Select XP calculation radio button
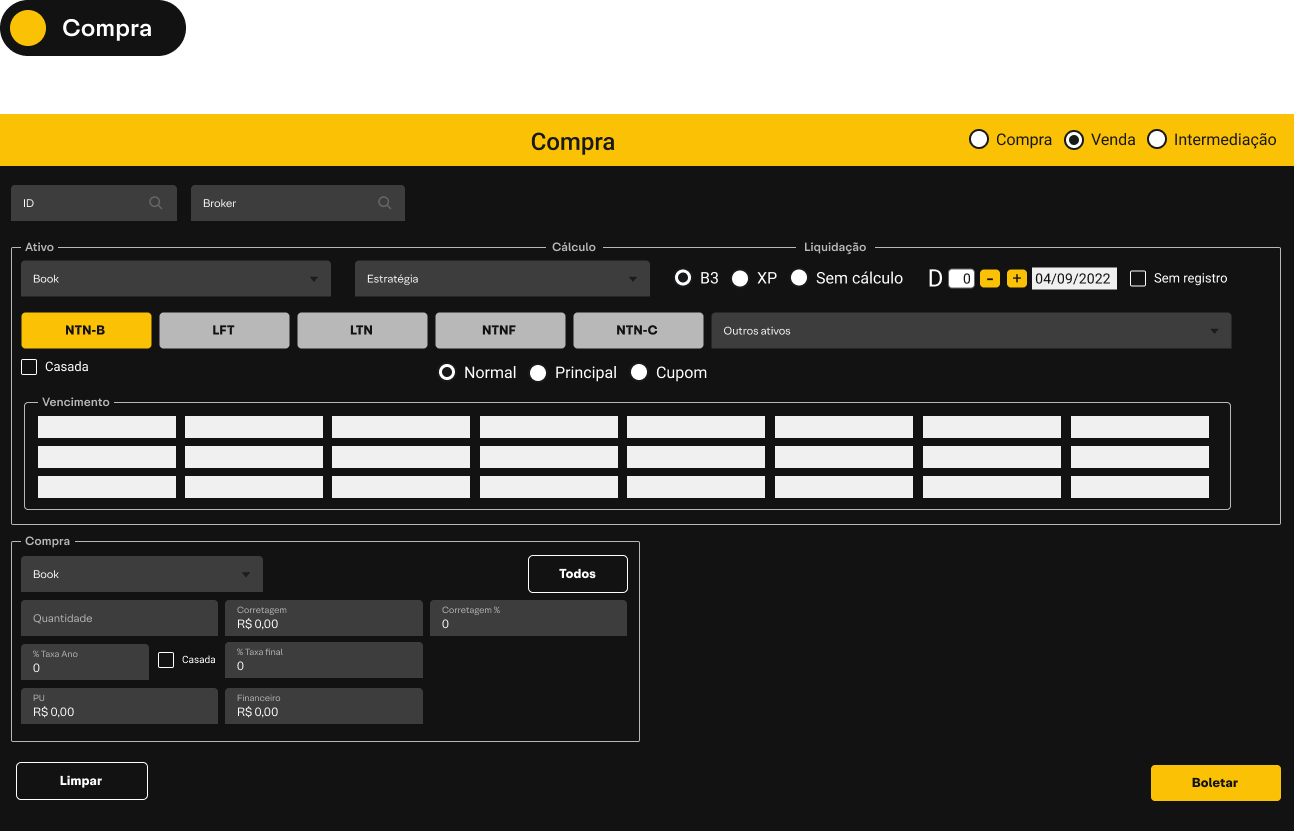The image size is (1294, 831). coord(740,279)
